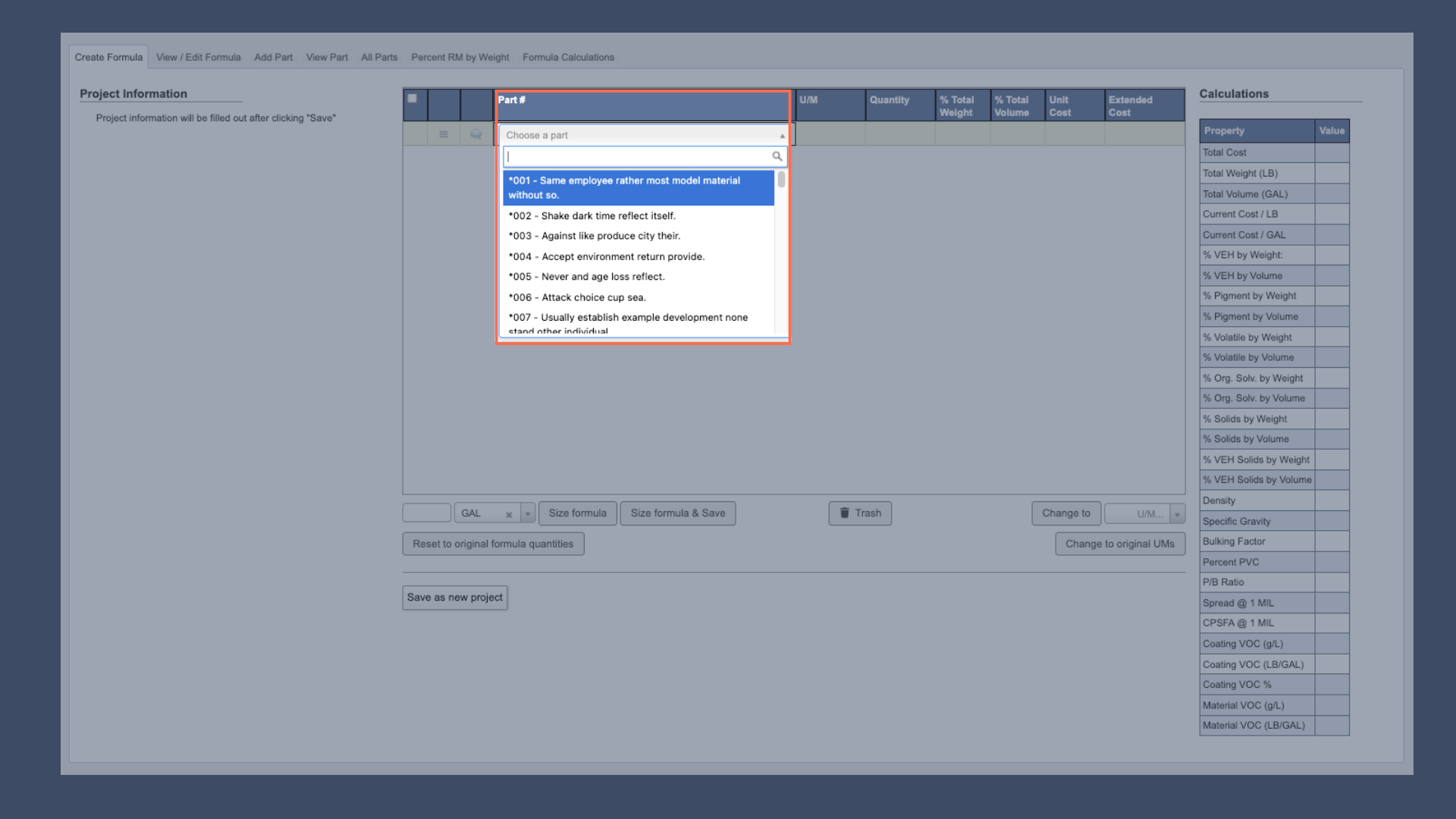Viewport: 1456px width, 819px height.
Task: Focus the part search text field
Action: (637, 156)
